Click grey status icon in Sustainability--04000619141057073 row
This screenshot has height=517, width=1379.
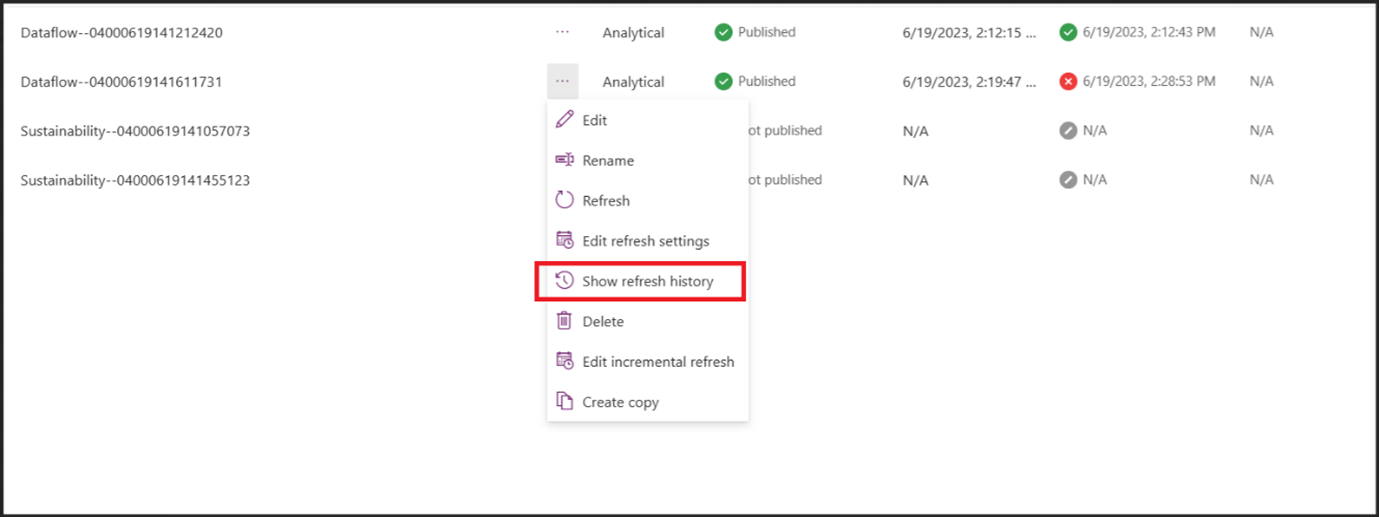click(x=1068, y=130)
